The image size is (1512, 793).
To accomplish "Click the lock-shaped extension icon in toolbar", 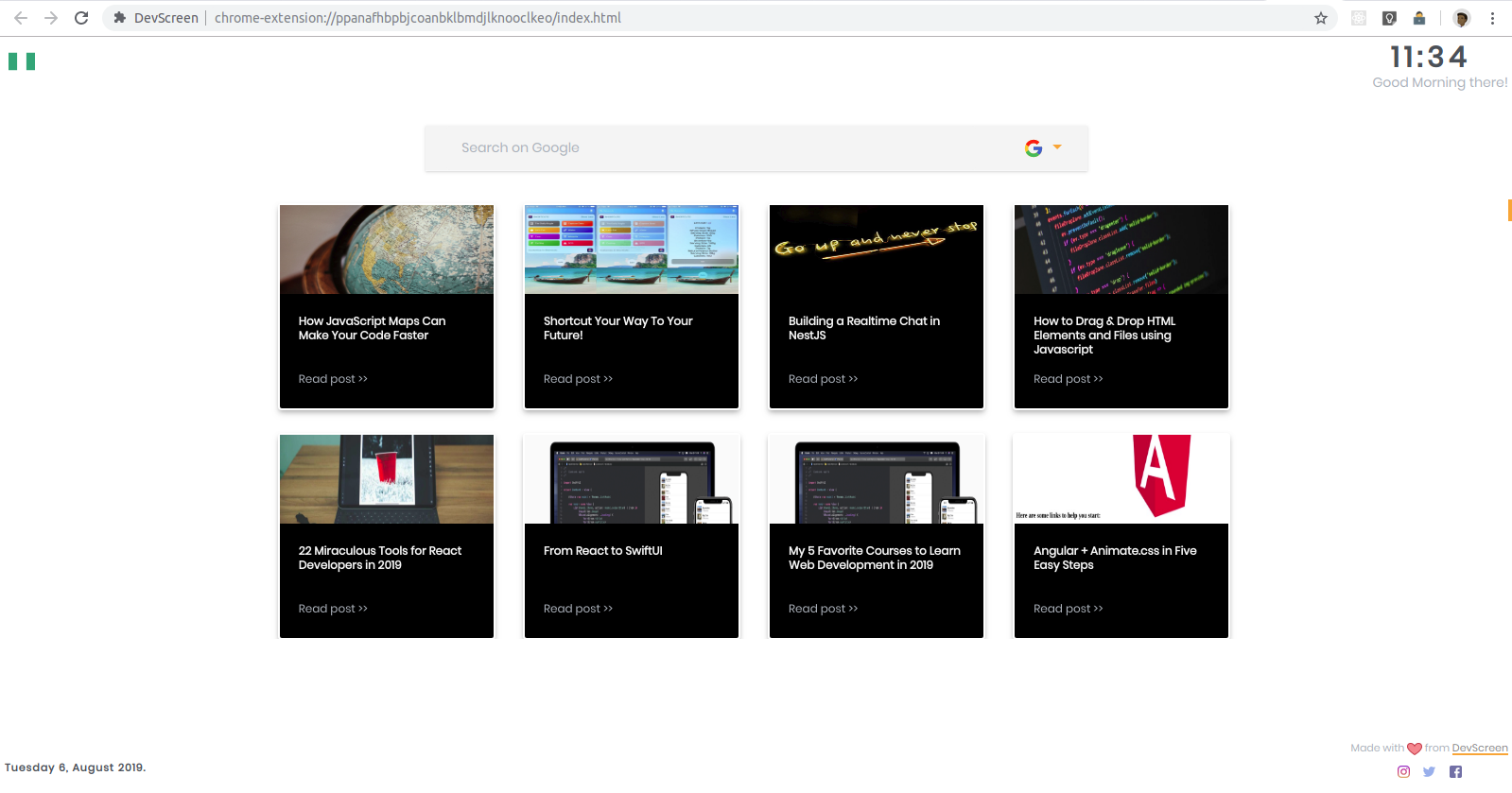I will click(x=1419, y=18).
